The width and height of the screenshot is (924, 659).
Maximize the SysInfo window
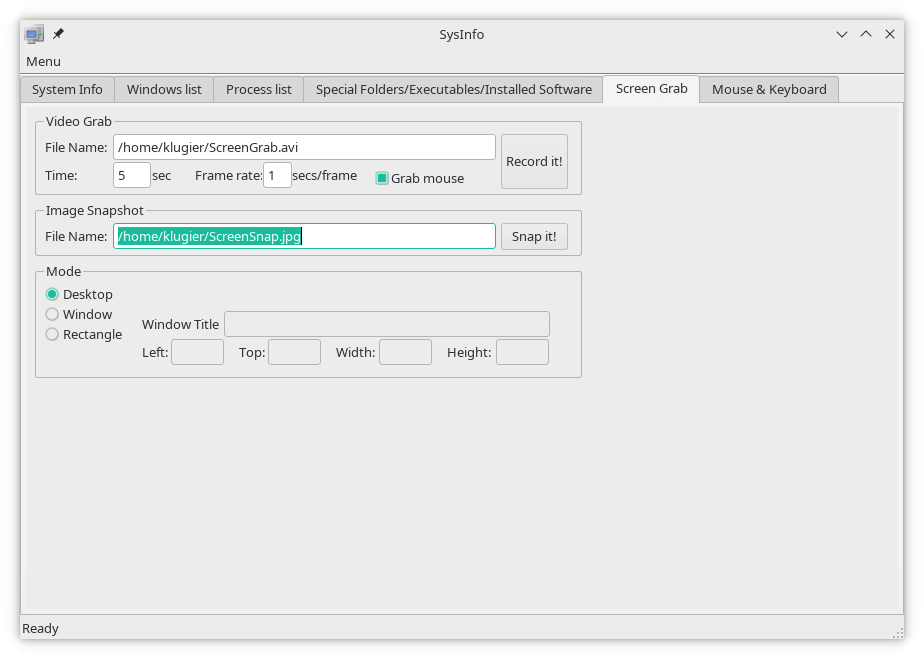point(865,34)
